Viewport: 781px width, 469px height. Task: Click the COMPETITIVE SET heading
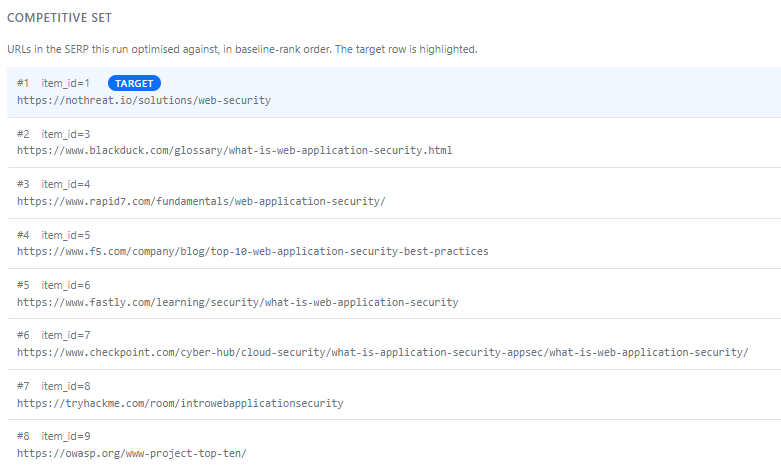tap(59, 18)
